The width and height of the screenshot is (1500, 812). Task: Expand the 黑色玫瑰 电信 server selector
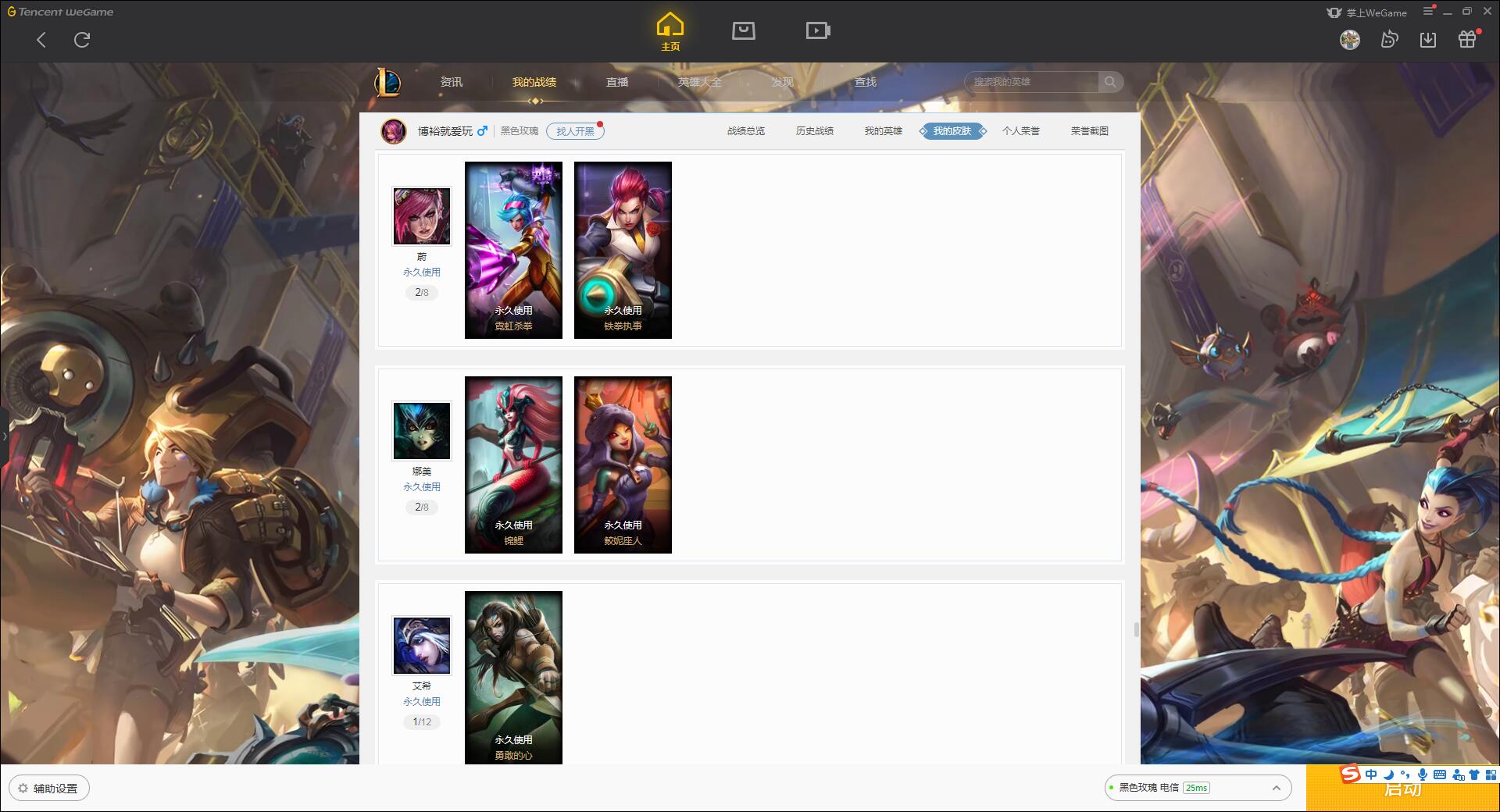pyautogui.click(x=1198, y=788)
